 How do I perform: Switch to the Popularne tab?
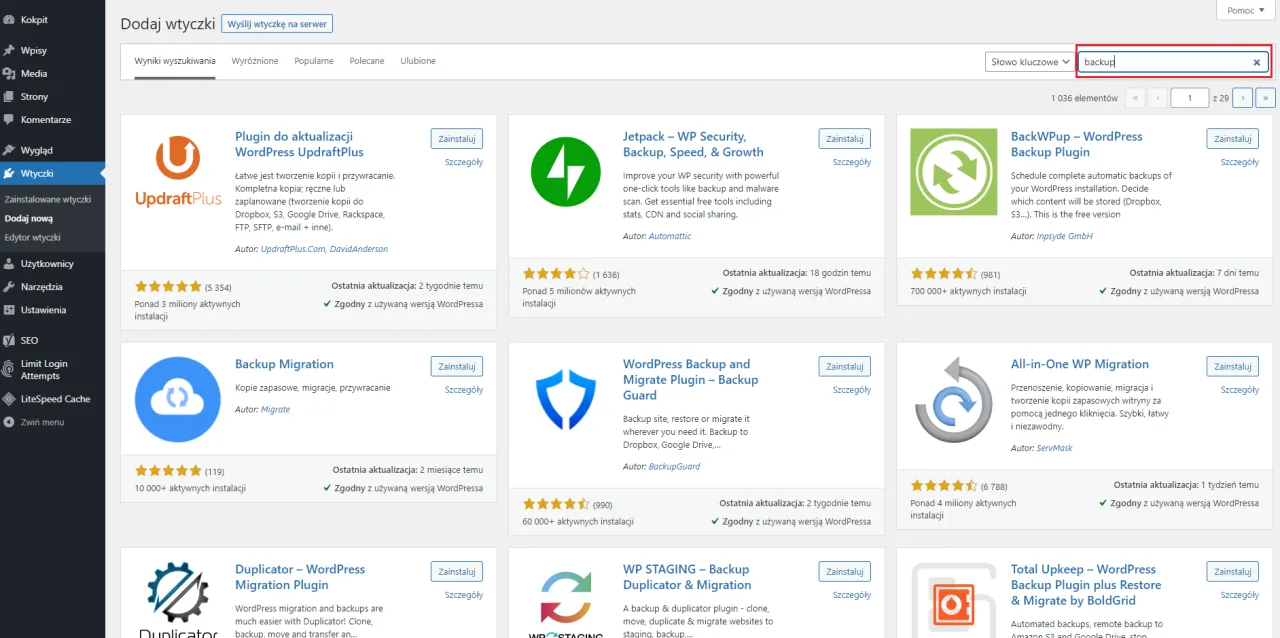[313, 60]
